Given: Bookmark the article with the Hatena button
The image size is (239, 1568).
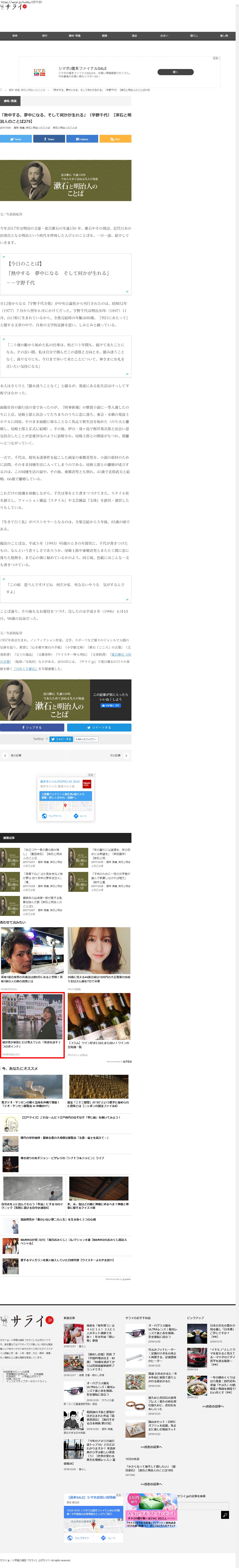Looking at the screenshot, I should click(82, 139).
